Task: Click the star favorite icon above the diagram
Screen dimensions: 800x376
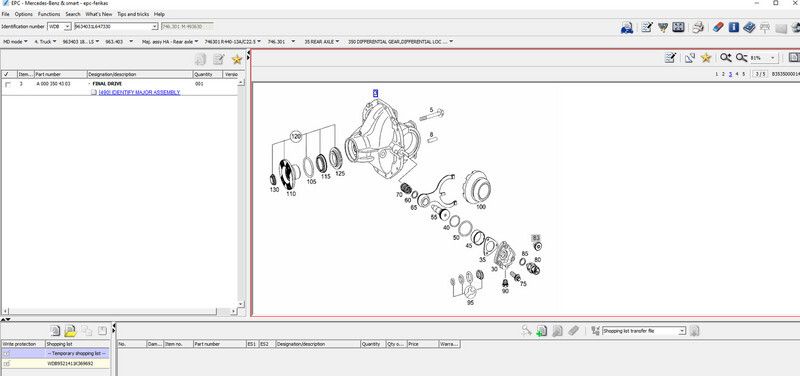Action: 706,58
